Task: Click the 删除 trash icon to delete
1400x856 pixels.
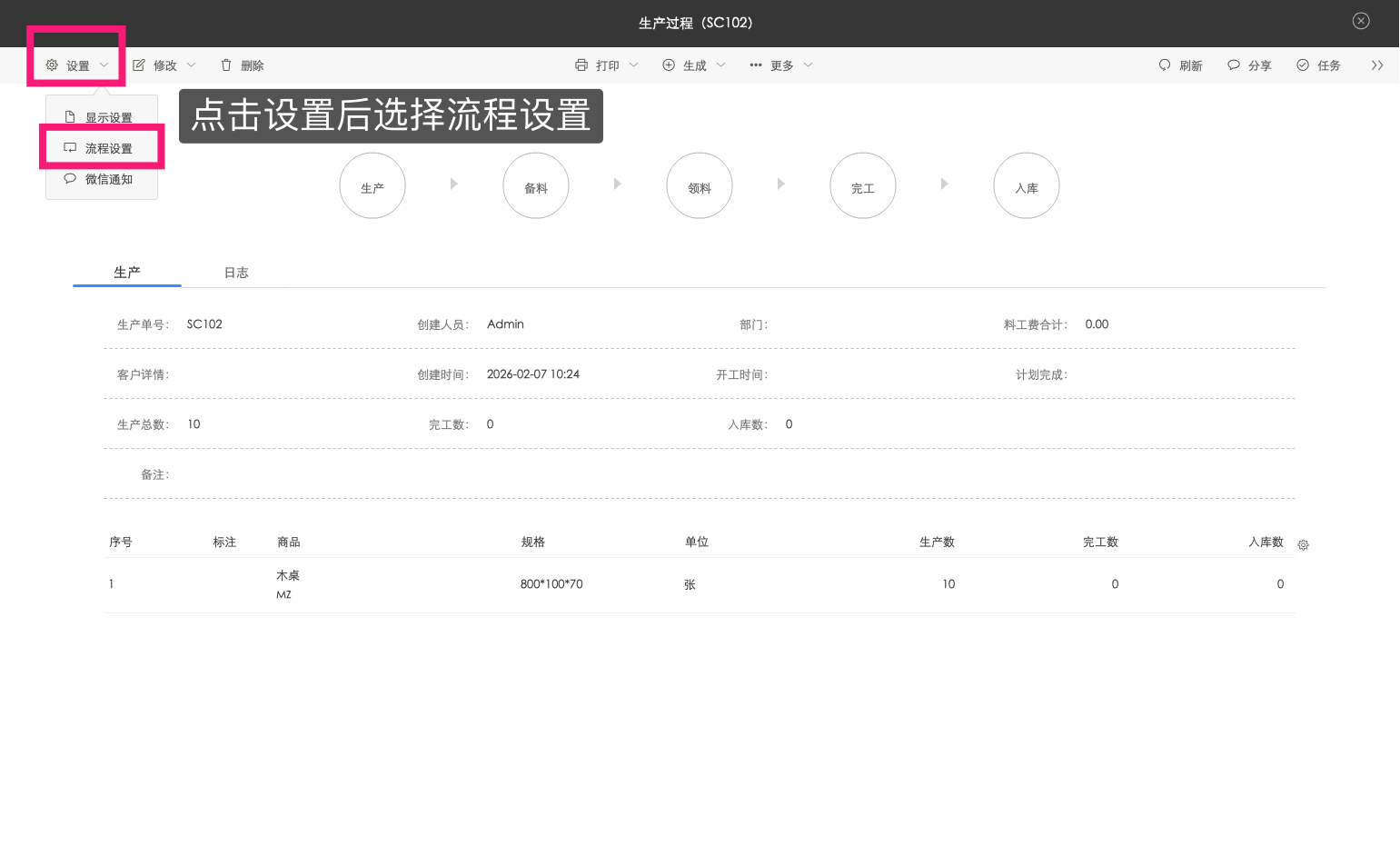Action: [224, 65]
